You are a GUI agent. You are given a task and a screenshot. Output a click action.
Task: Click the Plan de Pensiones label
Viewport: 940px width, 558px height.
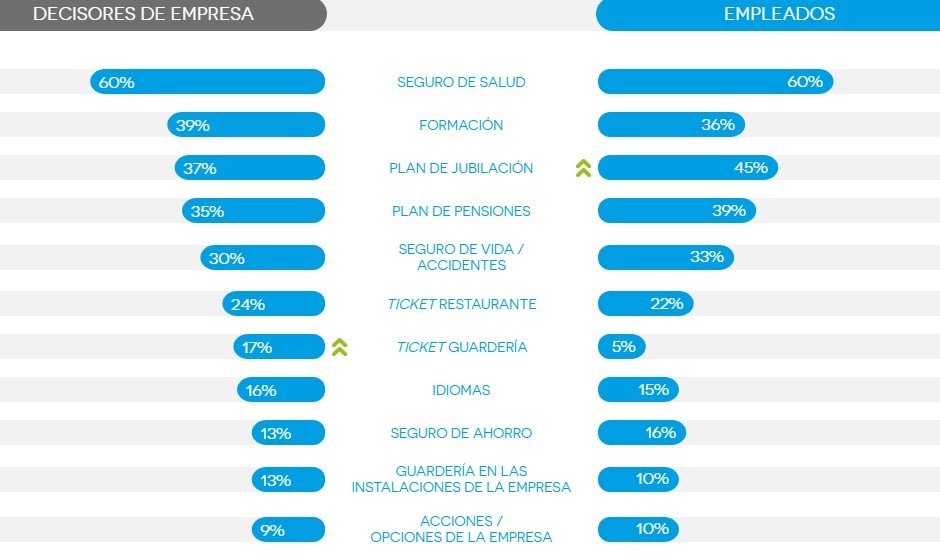461,211
